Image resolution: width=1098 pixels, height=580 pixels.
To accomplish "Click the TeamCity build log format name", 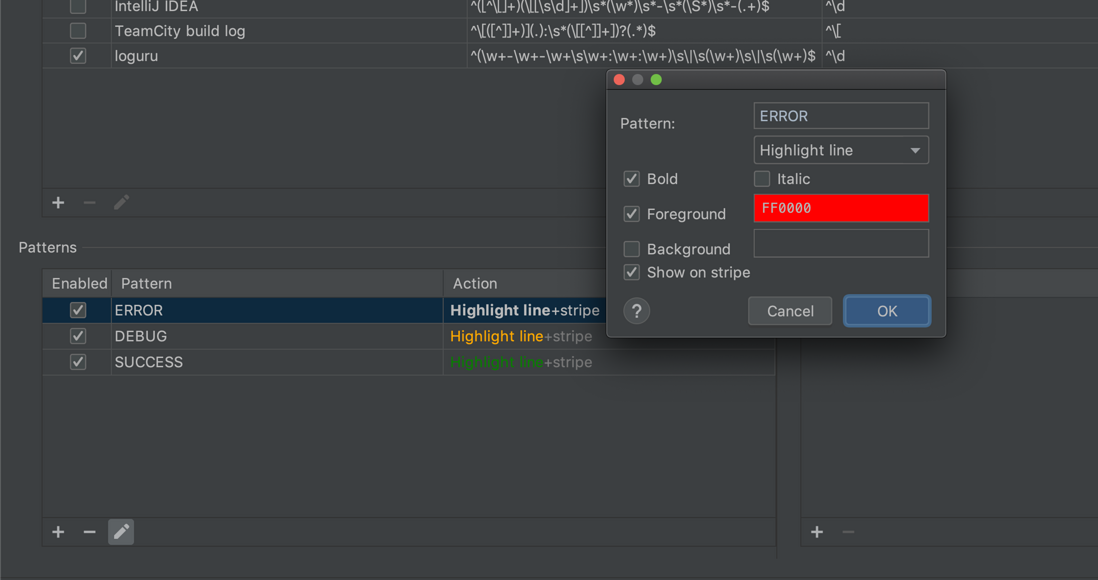I will (180, 31).
